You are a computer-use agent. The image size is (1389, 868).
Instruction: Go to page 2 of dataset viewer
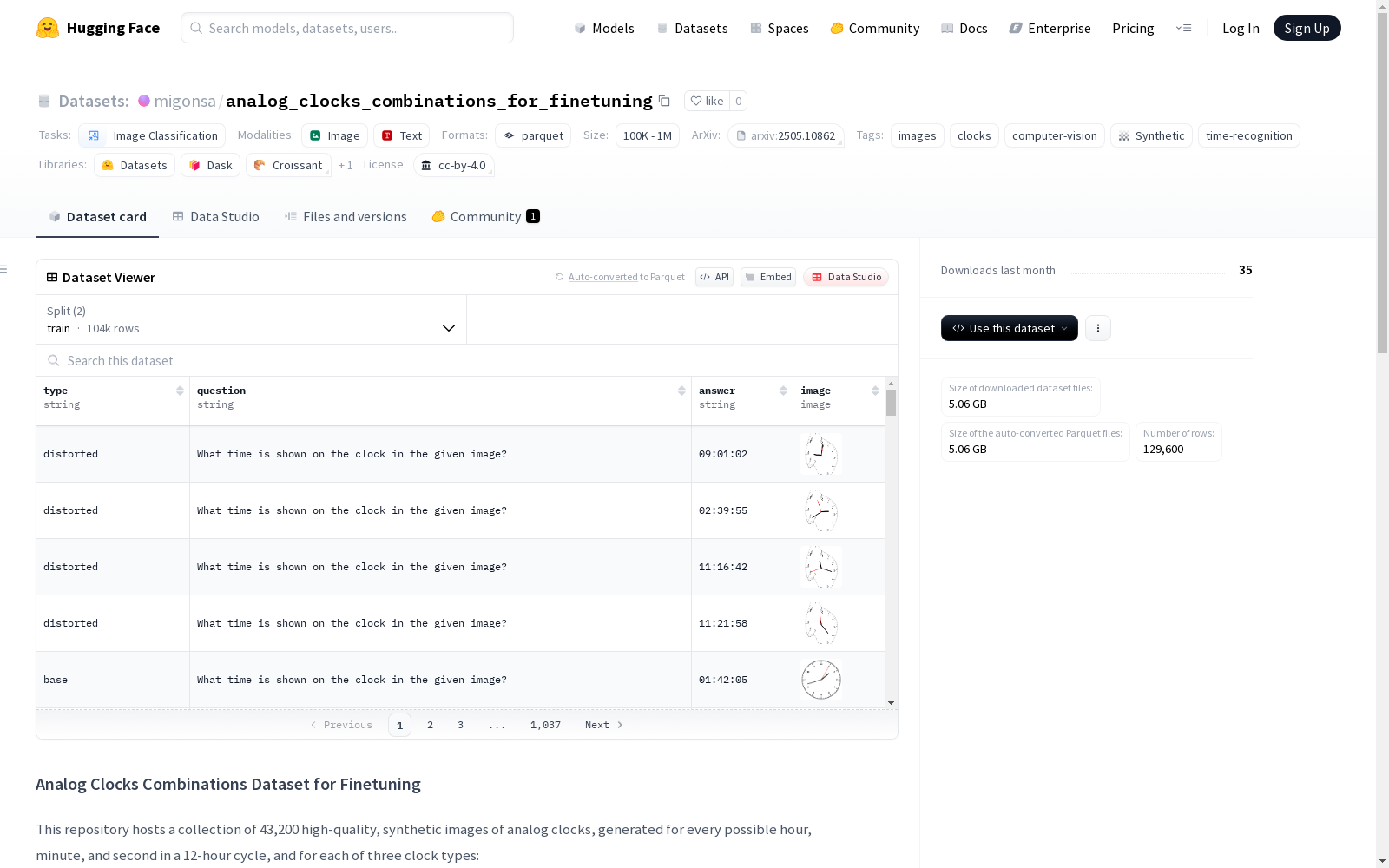(x=430, y=725)
